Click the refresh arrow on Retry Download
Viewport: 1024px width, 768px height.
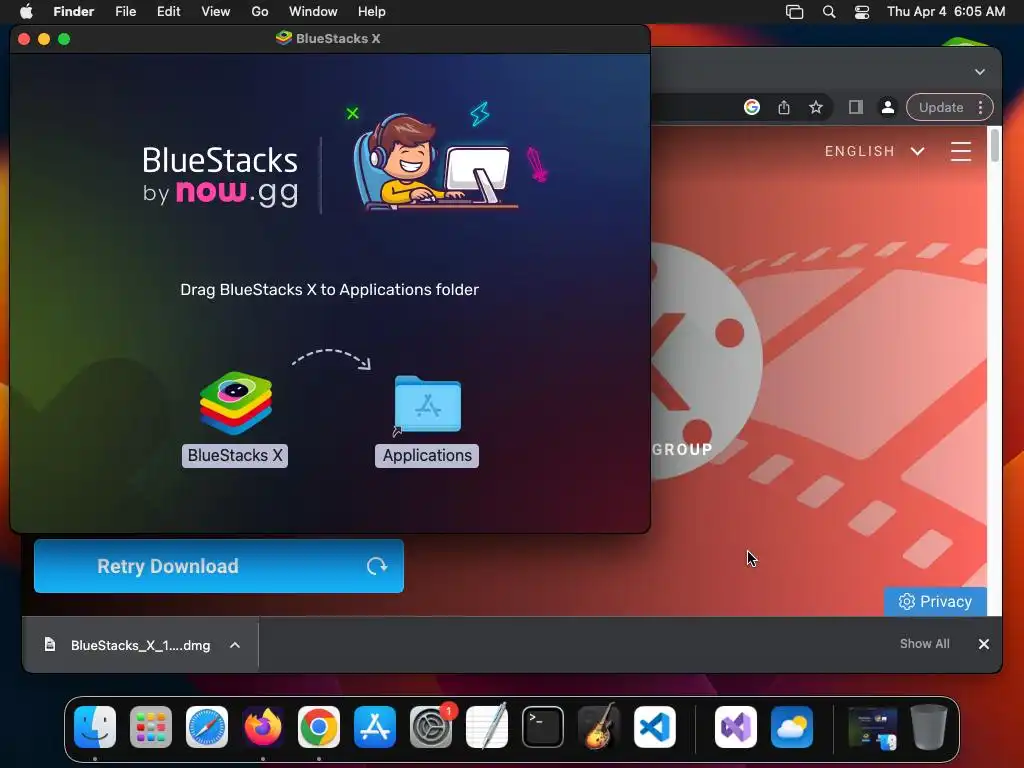[x=377, y=566]
